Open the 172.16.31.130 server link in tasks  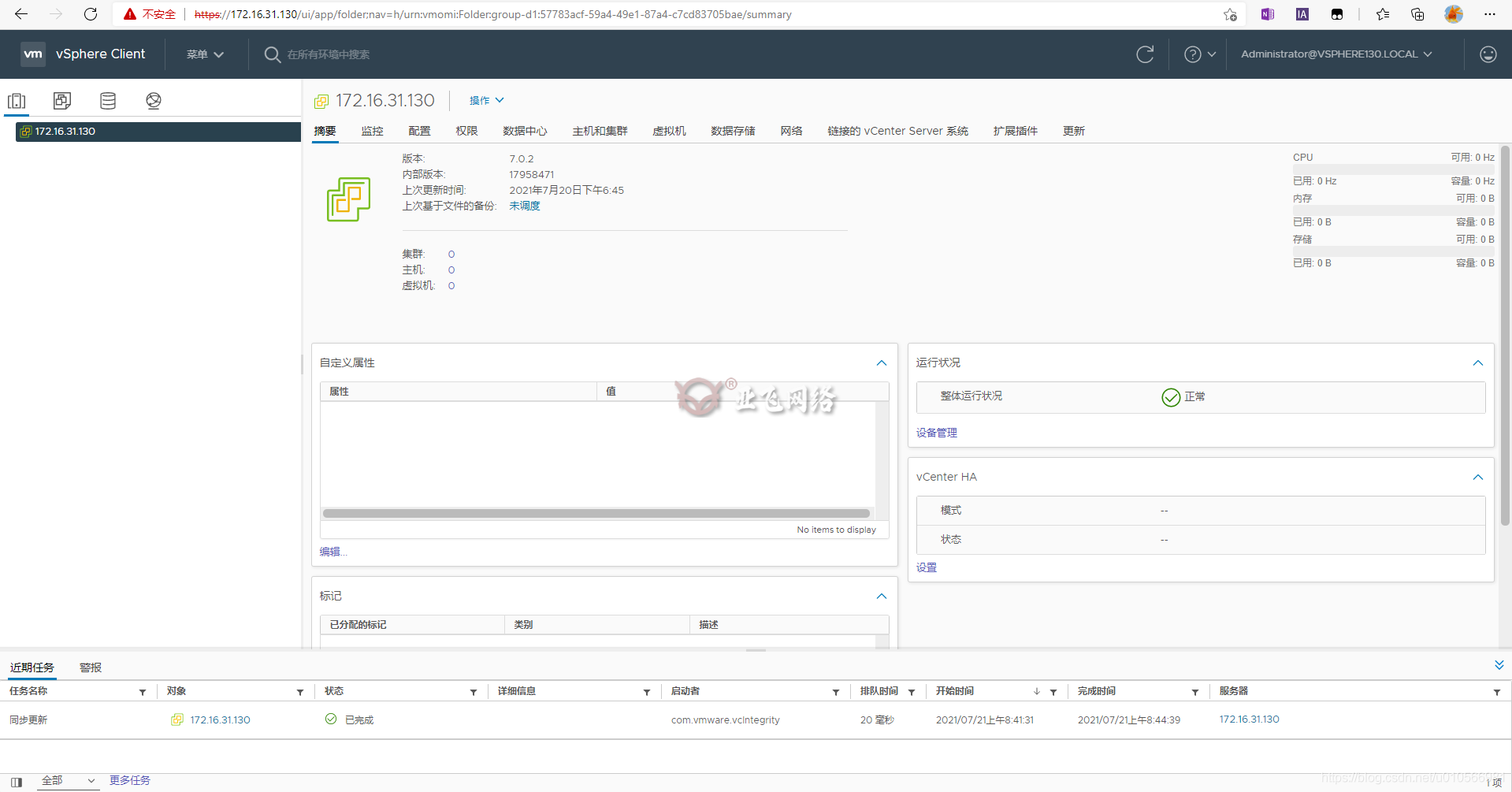pyautogui.click(x=1249, y=719)
